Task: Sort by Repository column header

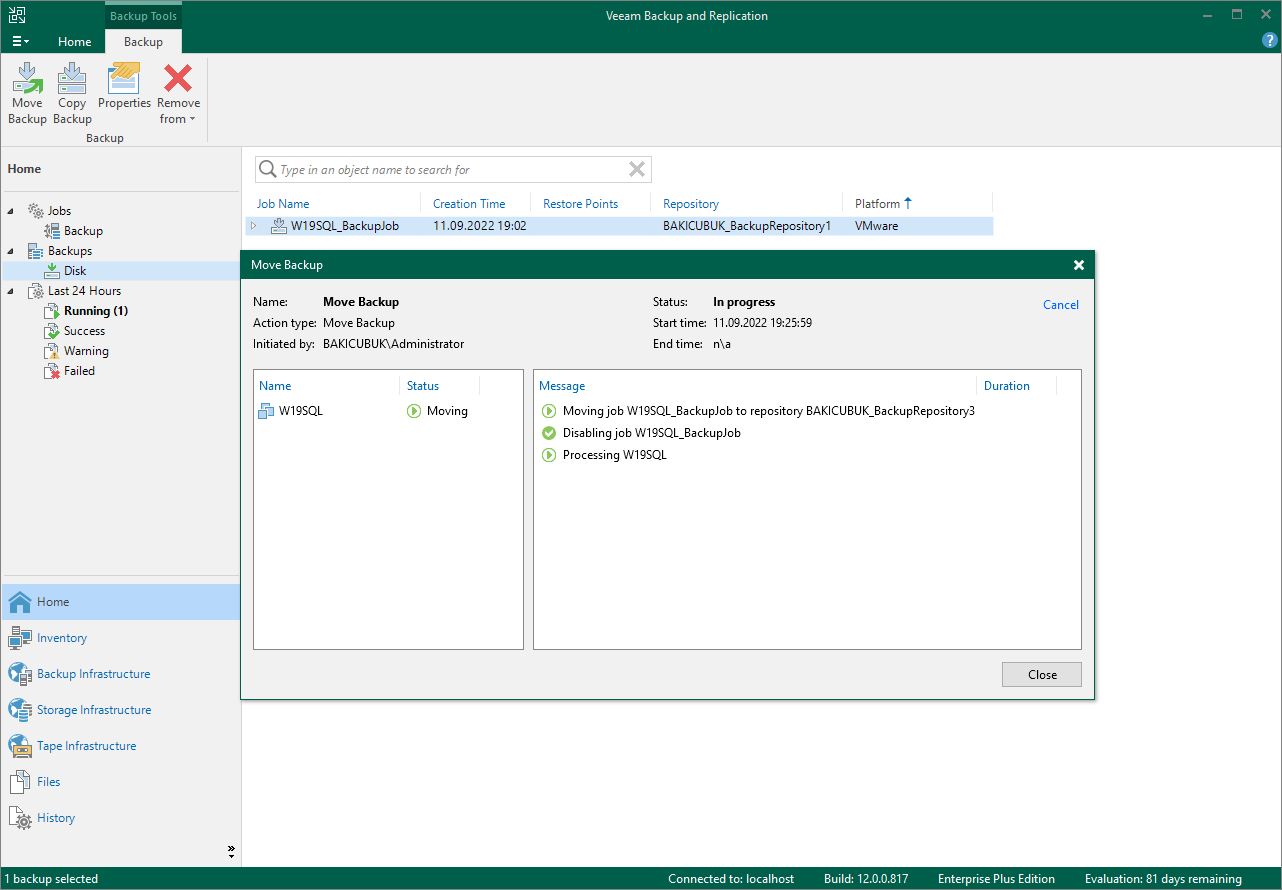Action: [x=691, y=204]
